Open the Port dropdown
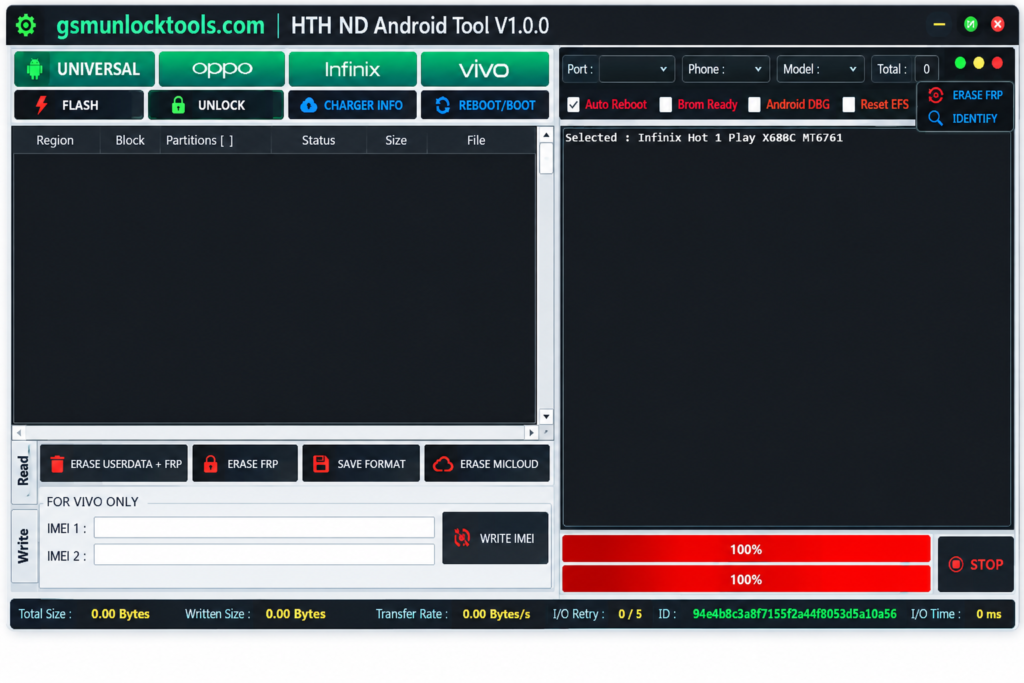The height and width of the screenshot is (683, 1024). (637, 69)
